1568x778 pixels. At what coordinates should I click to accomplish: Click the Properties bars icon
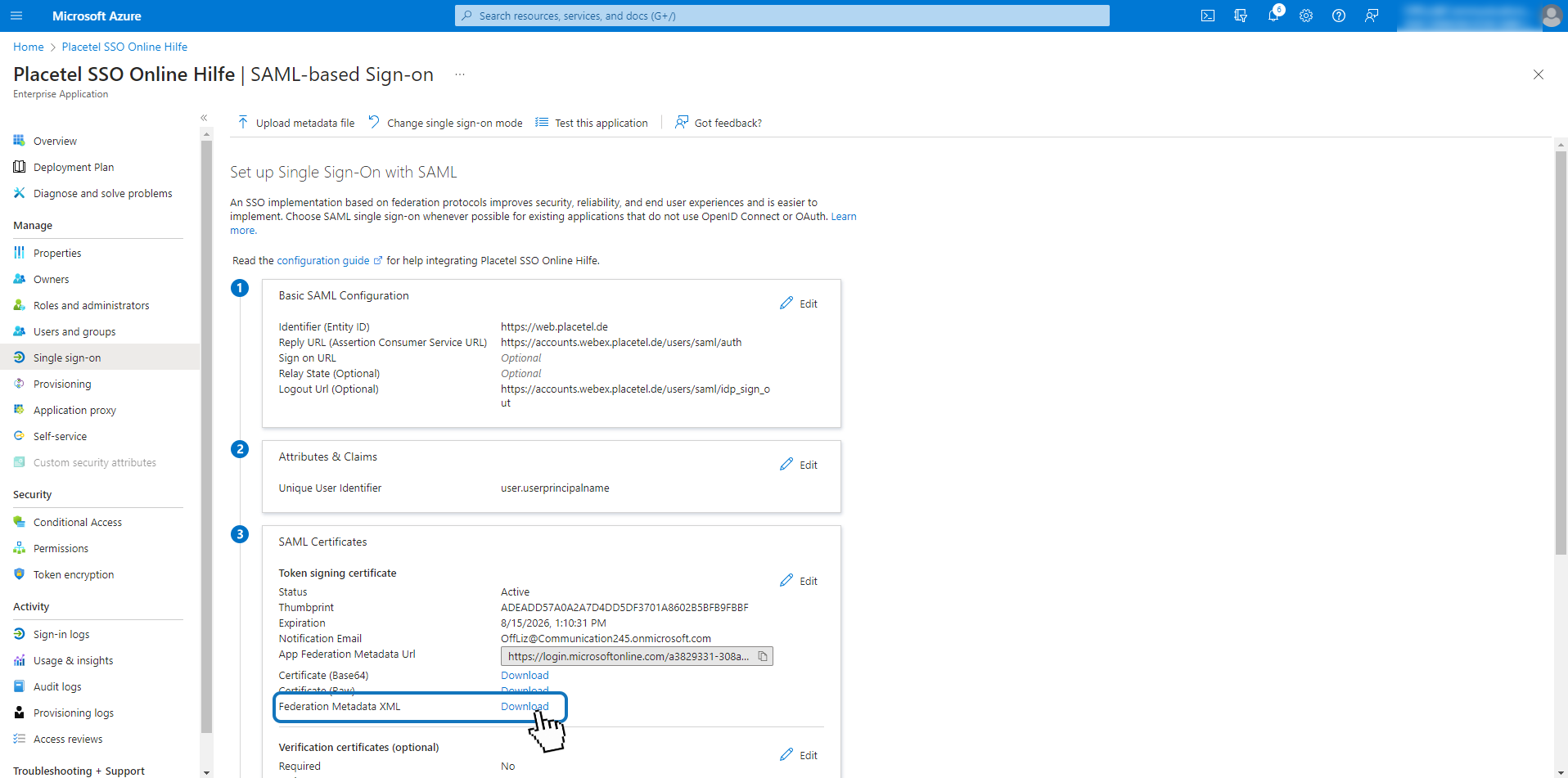click(19, 252)
